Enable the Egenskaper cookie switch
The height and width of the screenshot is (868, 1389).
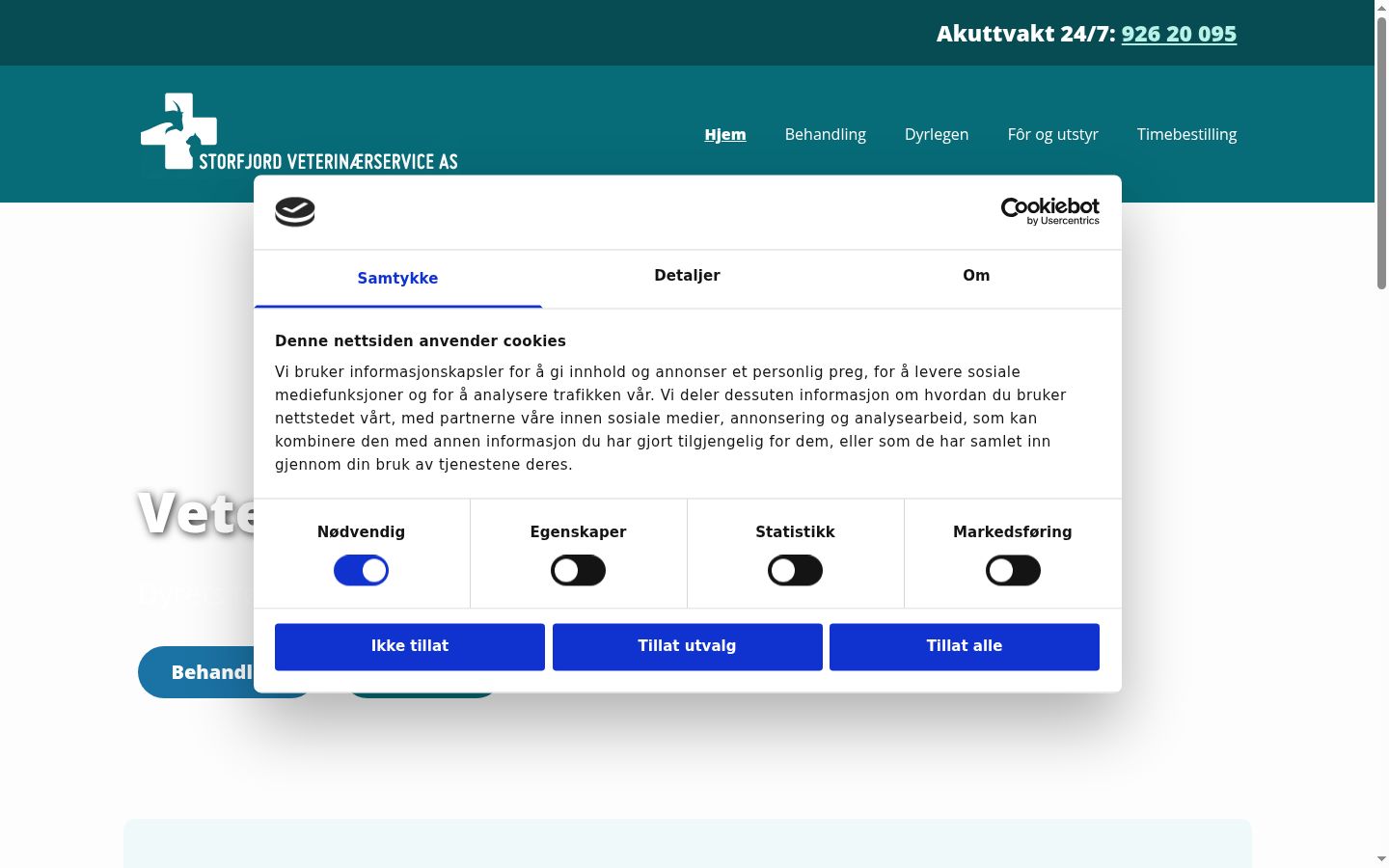(578, 570)
